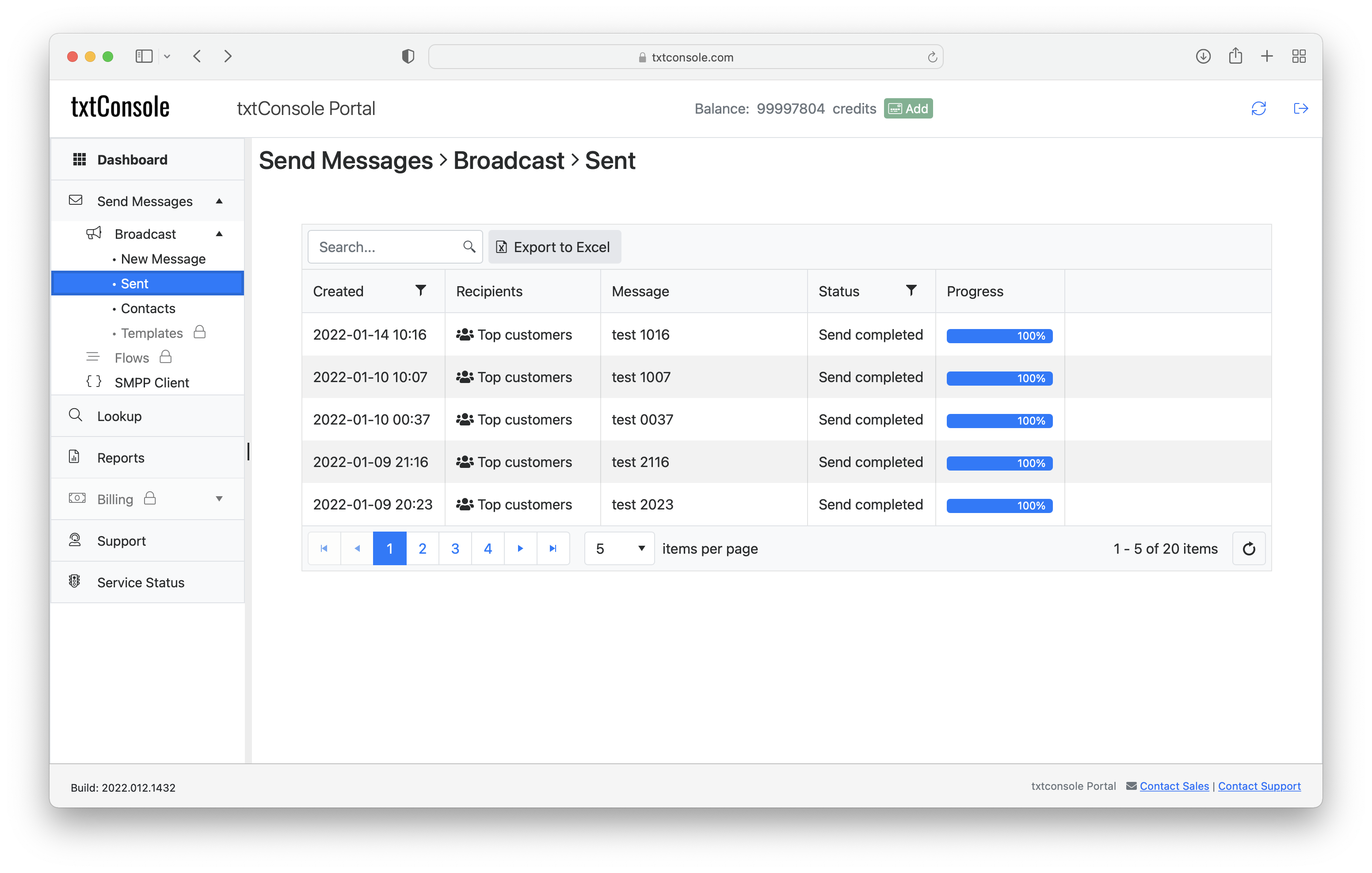Image resolution: width=1372 pixels, height=873 pixels.
Task: Filter by Status column
Action: tap(909, 291)
